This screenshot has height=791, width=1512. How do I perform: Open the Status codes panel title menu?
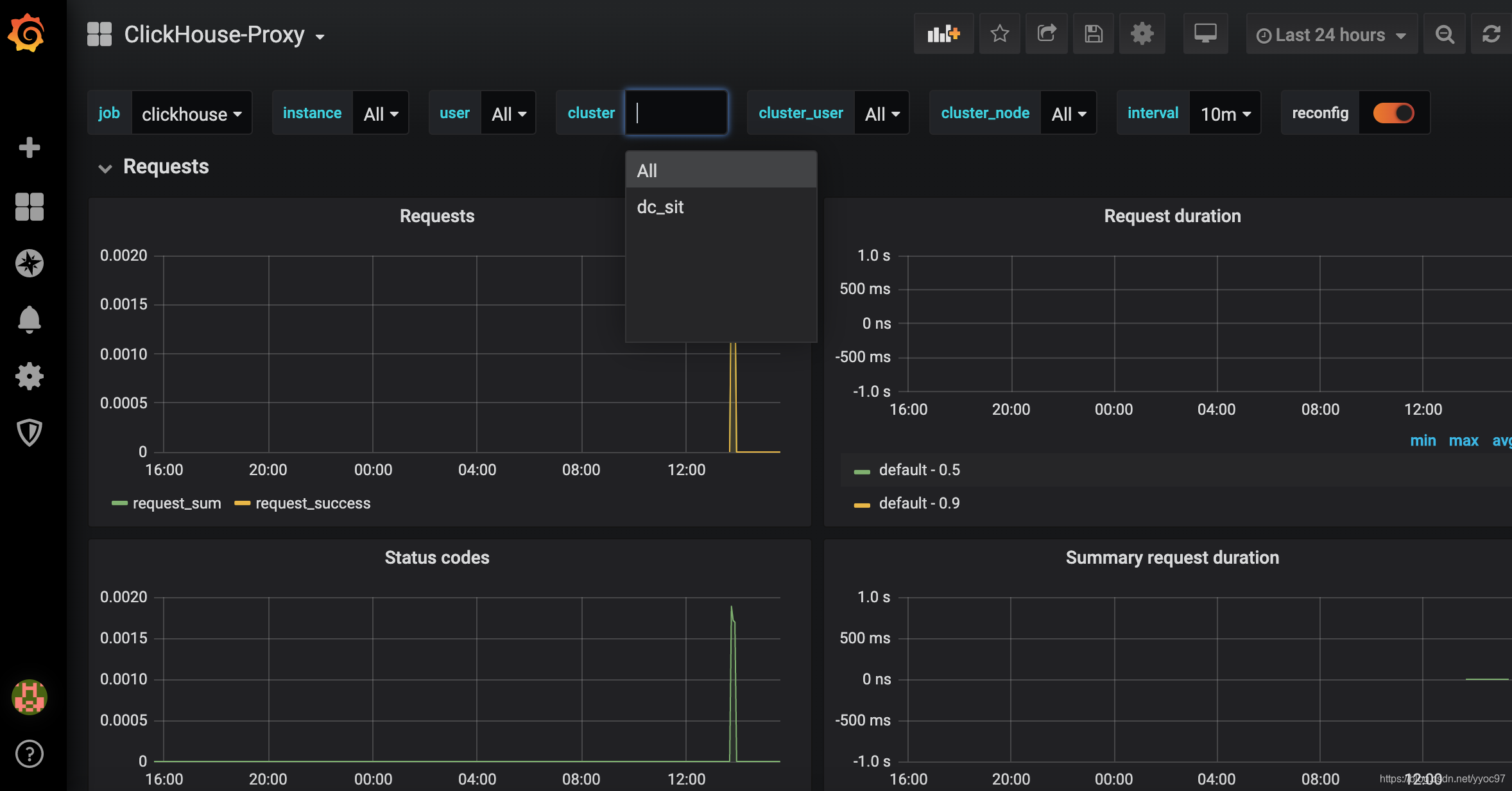point(437,557)
